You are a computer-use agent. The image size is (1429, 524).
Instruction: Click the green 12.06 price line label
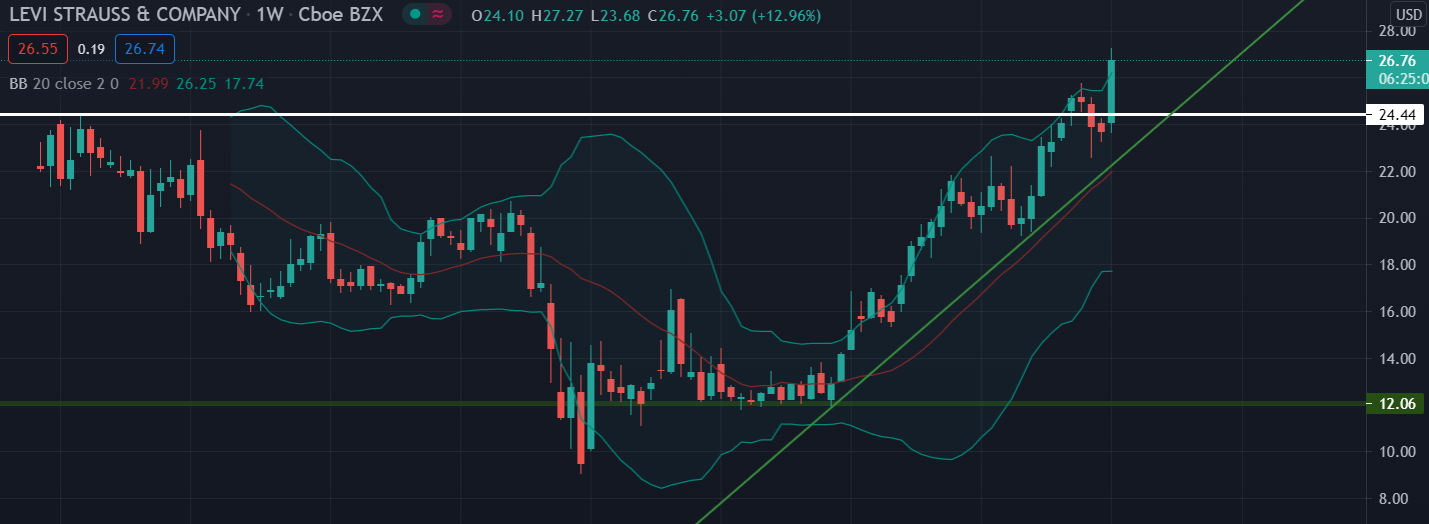click(1396, 404)
